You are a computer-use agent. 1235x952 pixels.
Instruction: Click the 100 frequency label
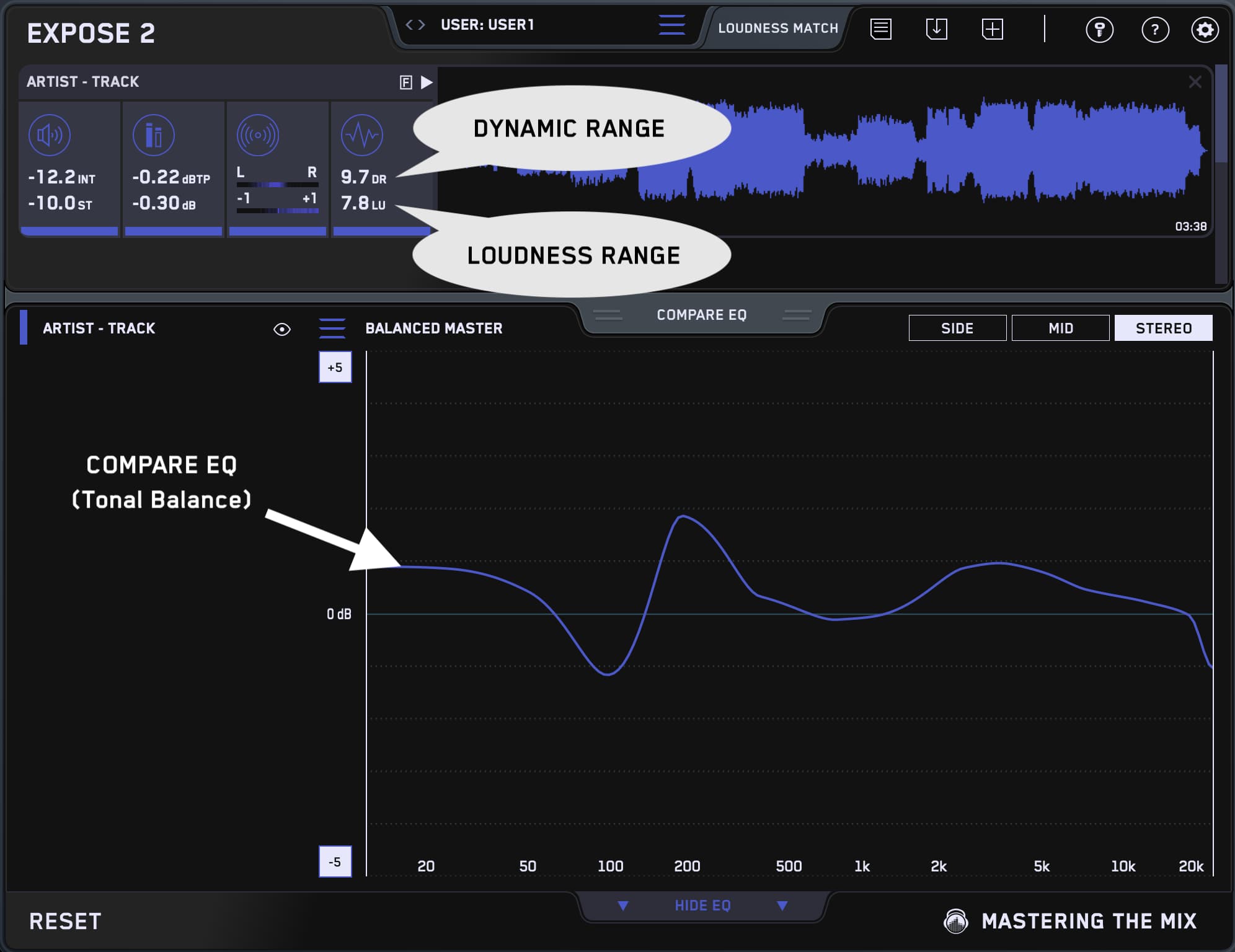(610, 866)
